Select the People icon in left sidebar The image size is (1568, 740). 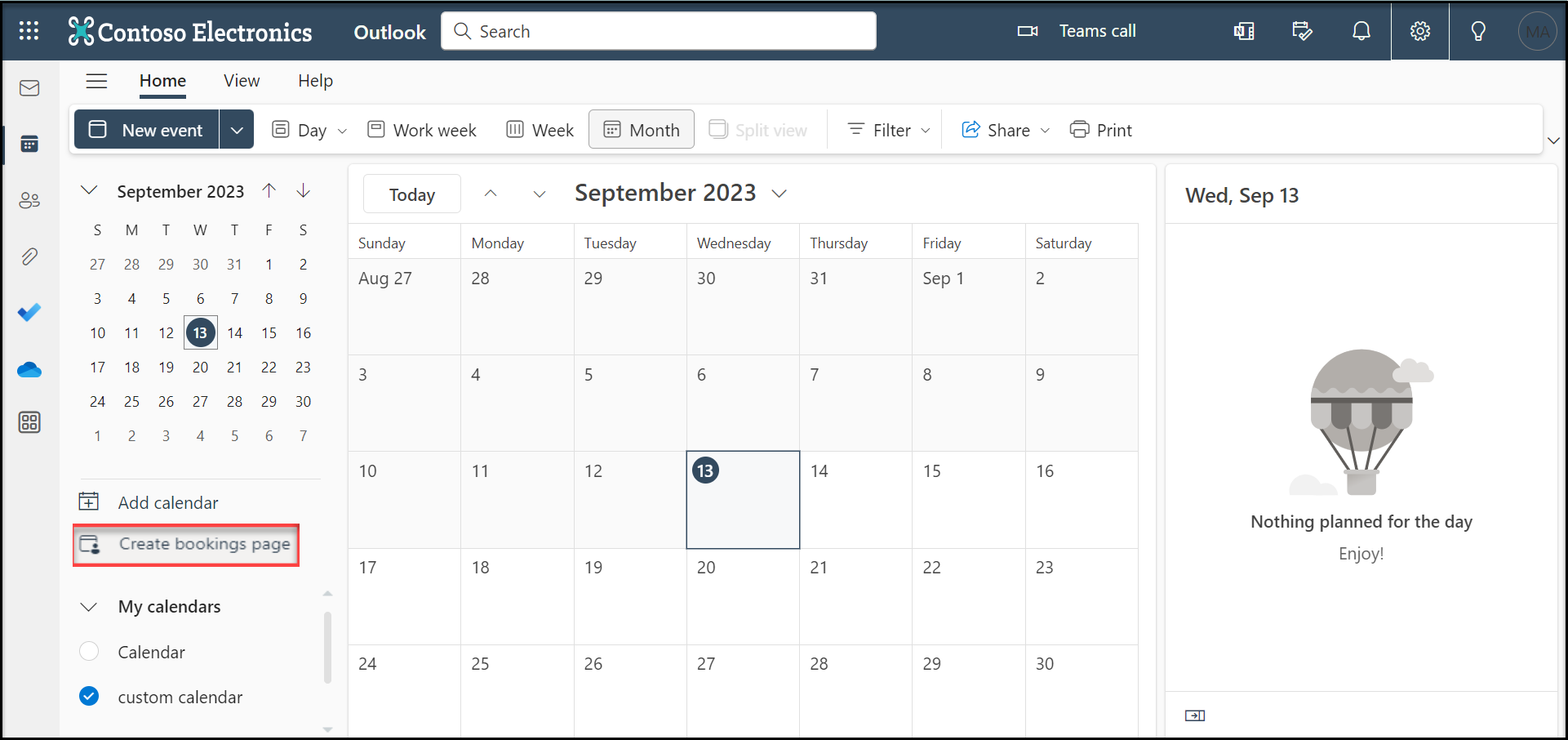pyautogui.click(x=29, y=200)
